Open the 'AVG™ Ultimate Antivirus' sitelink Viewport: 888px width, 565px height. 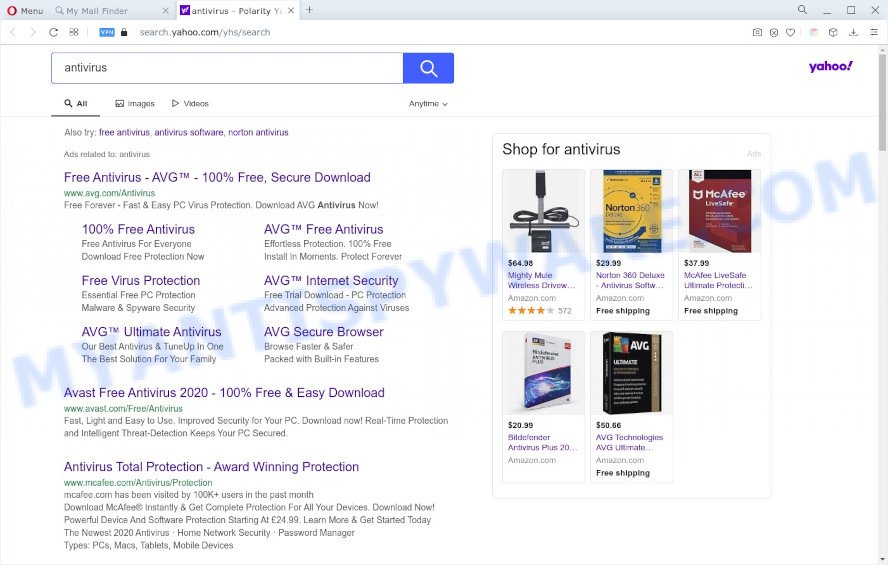tap(151, 332)
